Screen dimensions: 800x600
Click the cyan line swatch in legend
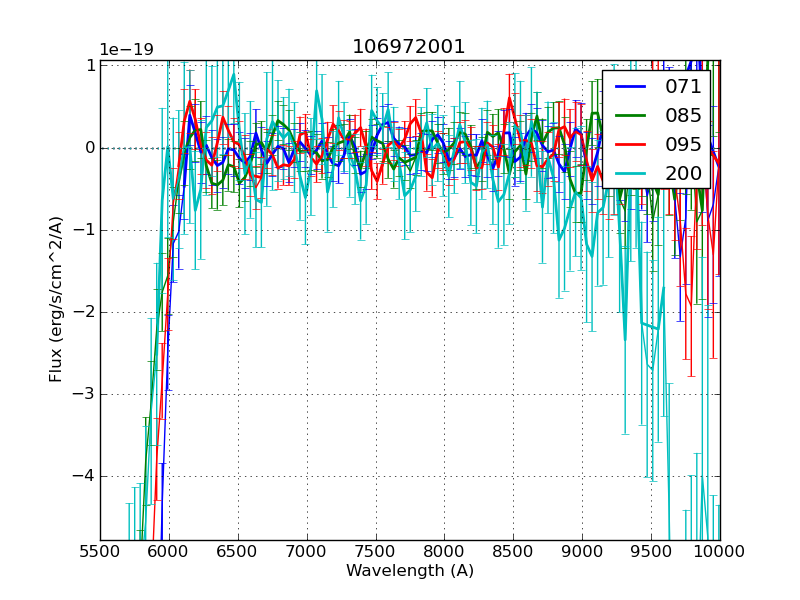pyautogui.click(x=630, y=173)
